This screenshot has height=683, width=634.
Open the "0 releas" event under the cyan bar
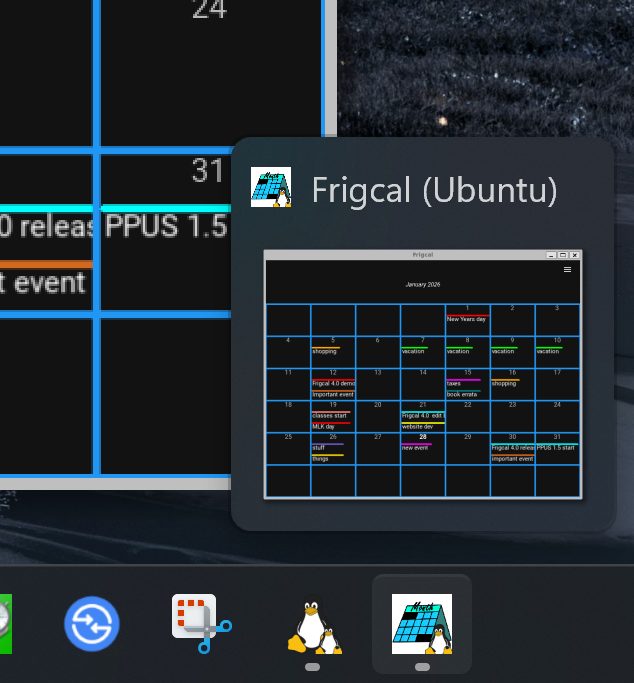(46, 227)
